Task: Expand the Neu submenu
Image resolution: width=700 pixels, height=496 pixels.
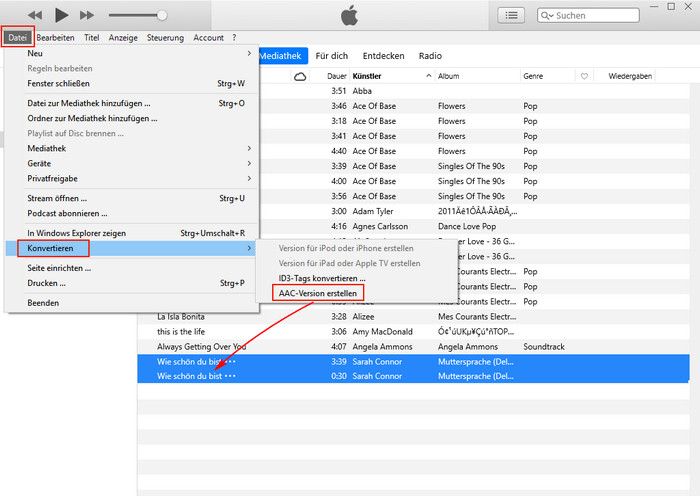Action: [x=132, y=53]
